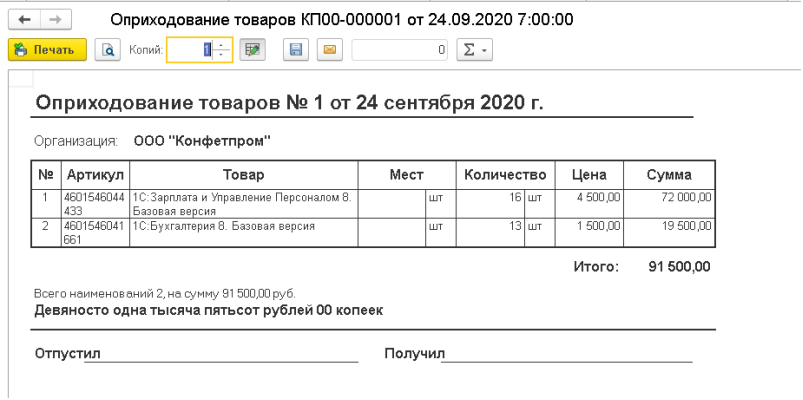Image resolution: width=803 pixels, height=400 pixels.
Task: Select the Артикул column header
Action: (x=95, y=175)
